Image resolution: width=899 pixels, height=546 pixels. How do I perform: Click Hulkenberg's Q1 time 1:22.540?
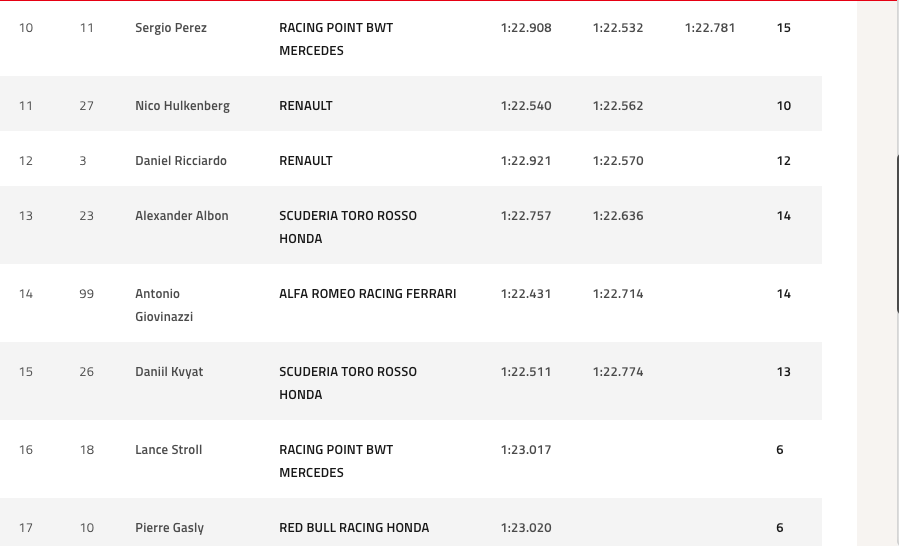[x=526, y=106]
